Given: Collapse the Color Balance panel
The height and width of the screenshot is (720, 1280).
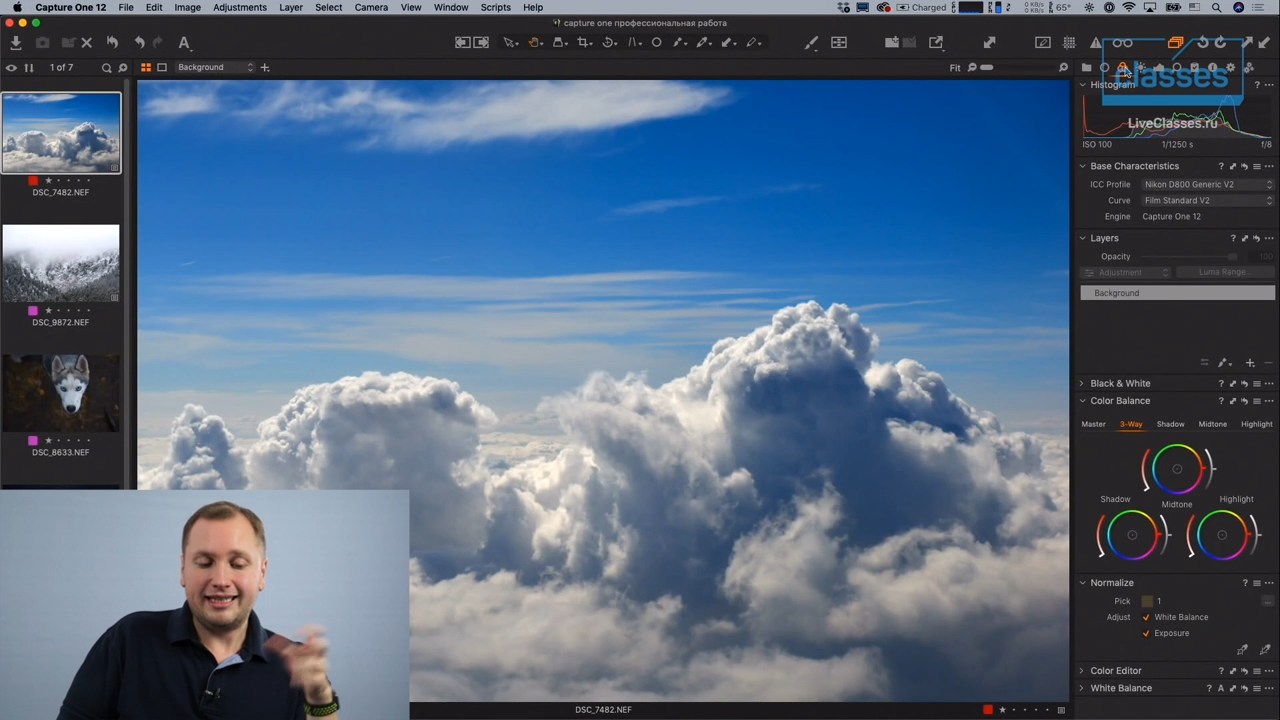Looking at the screenshot, I should click(1082, 401).
